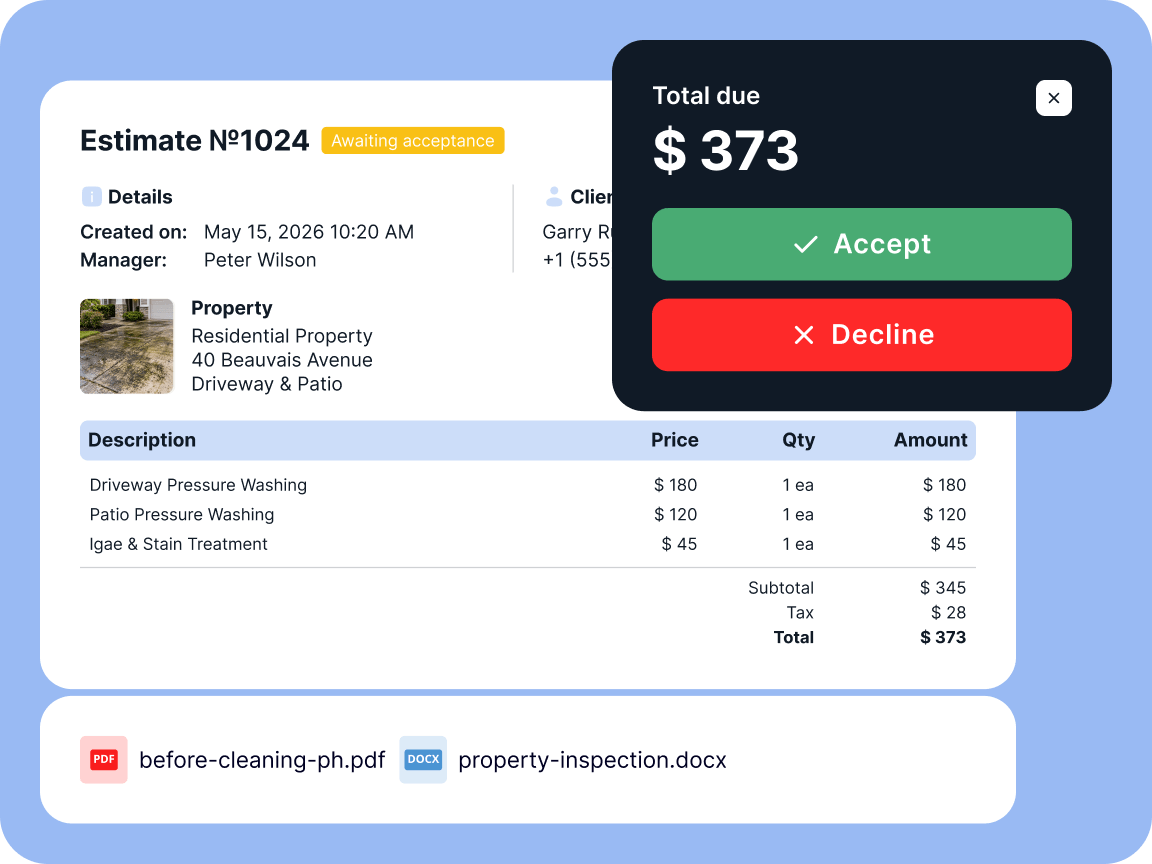Click the Details info icon

91,197
